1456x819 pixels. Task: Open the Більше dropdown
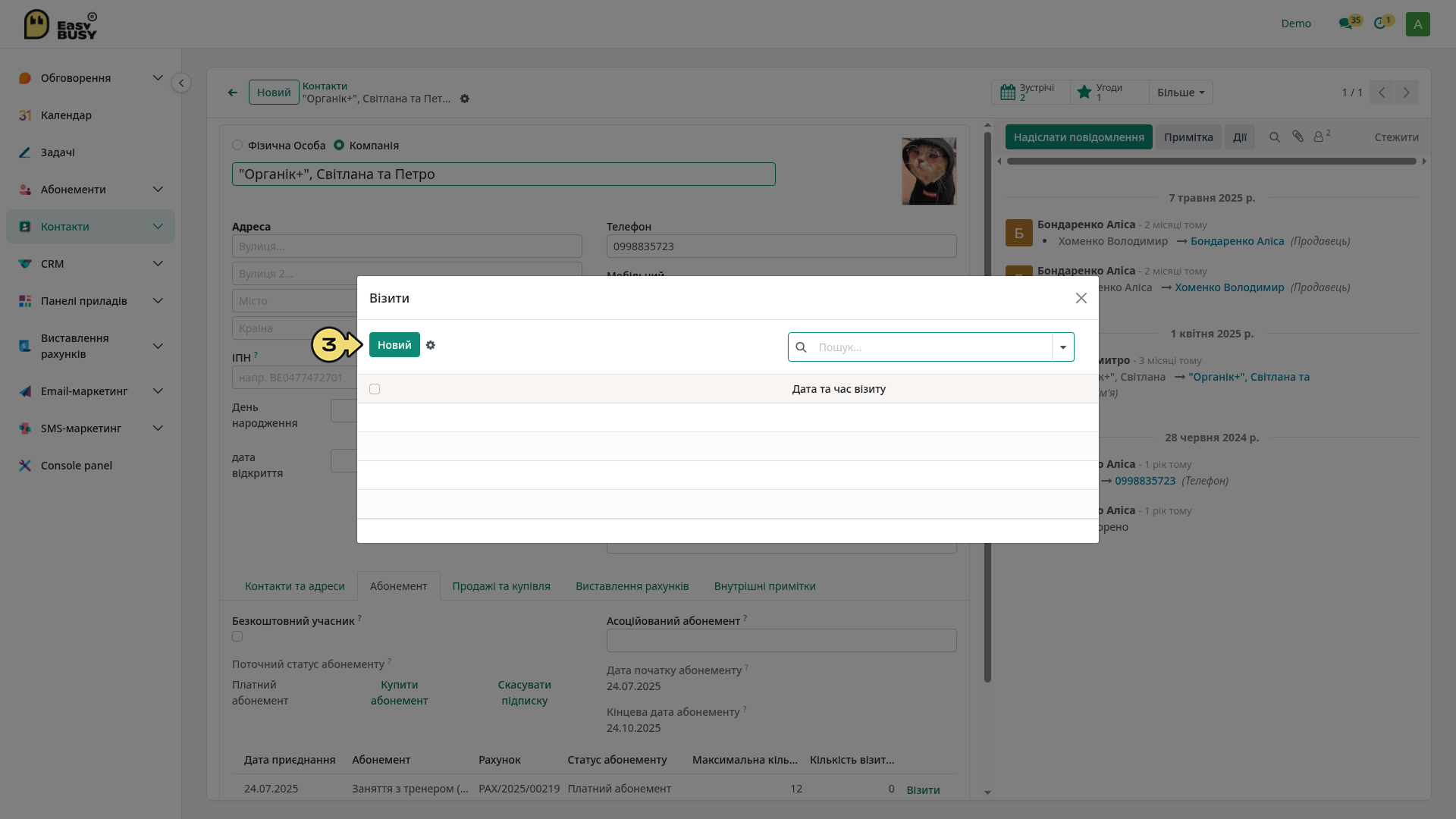pos(1181,93)
